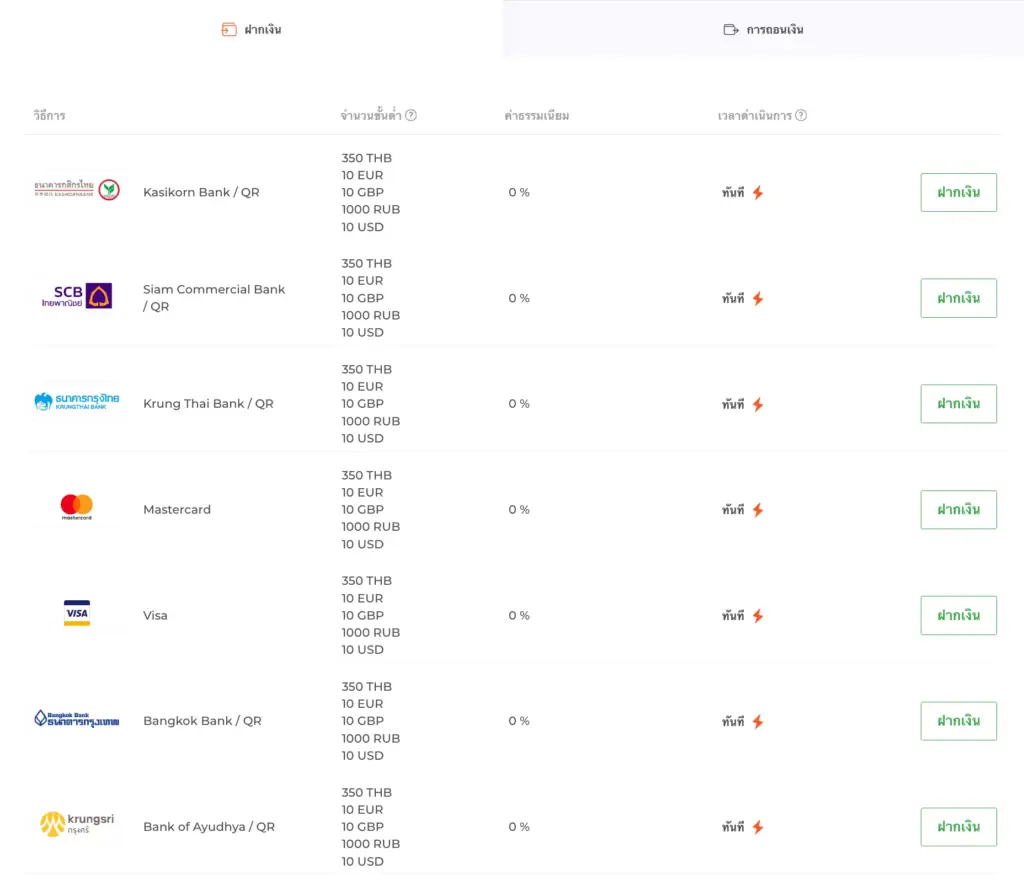Select the SCB Siam Commercial Bank logo
This screenshot has width=1024, height=875.
[x=76, y=296]
